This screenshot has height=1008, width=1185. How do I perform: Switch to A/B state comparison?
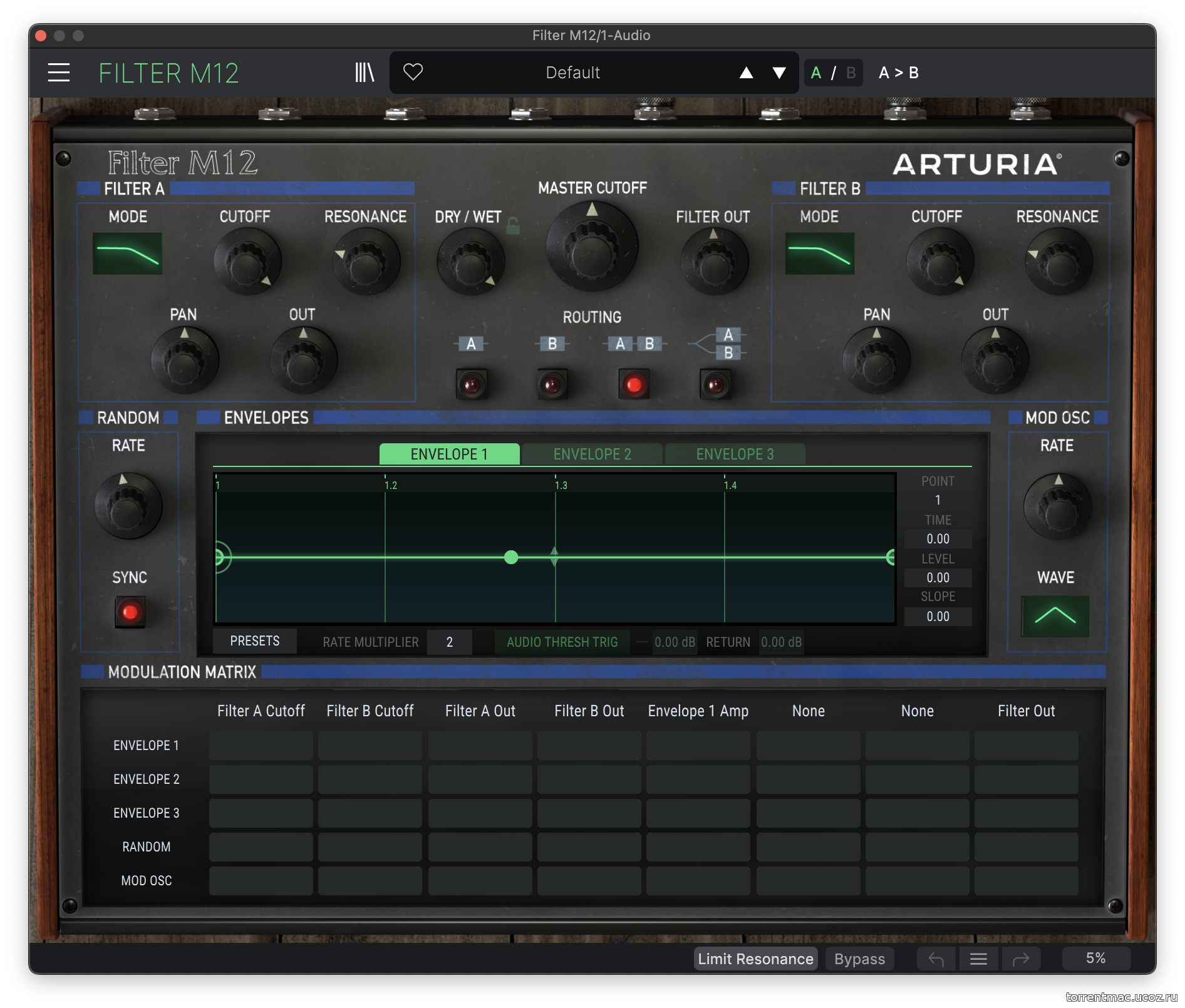[833, 73]
